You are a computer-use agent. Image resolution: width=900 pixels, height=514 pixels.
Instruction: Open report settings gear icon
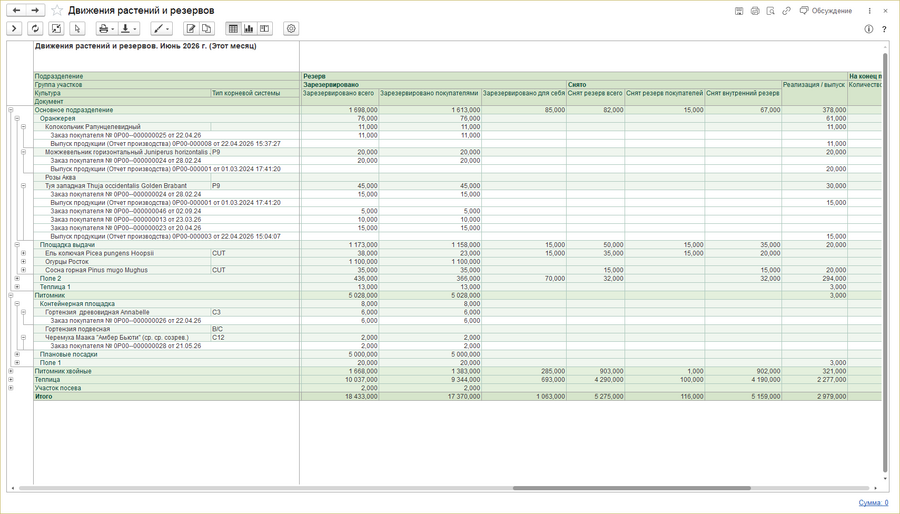(291, 29)
